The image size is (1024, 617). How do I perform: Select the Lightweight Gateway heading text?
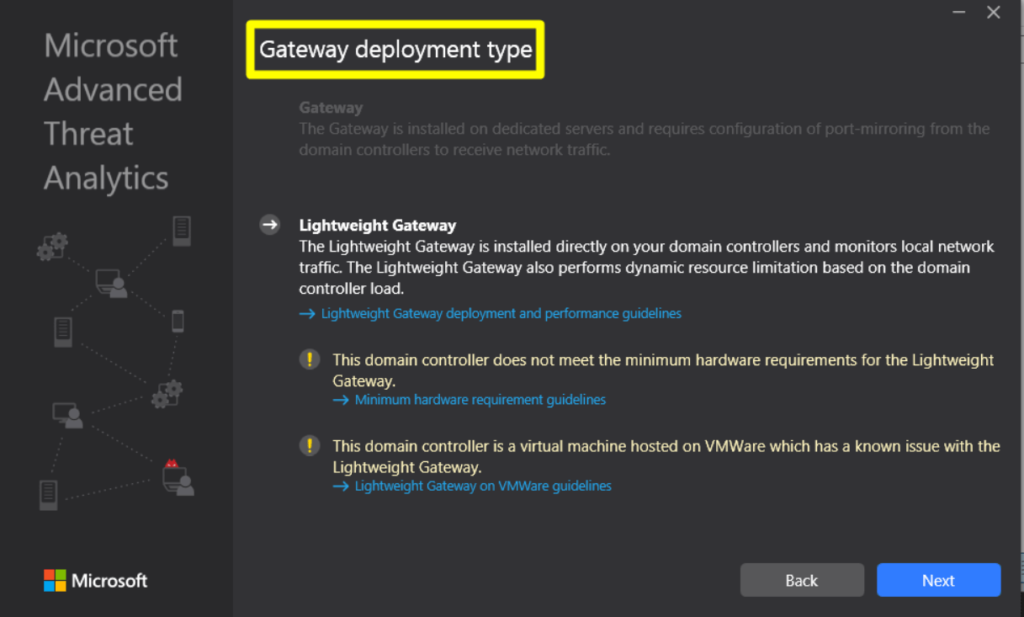point(377,225)
